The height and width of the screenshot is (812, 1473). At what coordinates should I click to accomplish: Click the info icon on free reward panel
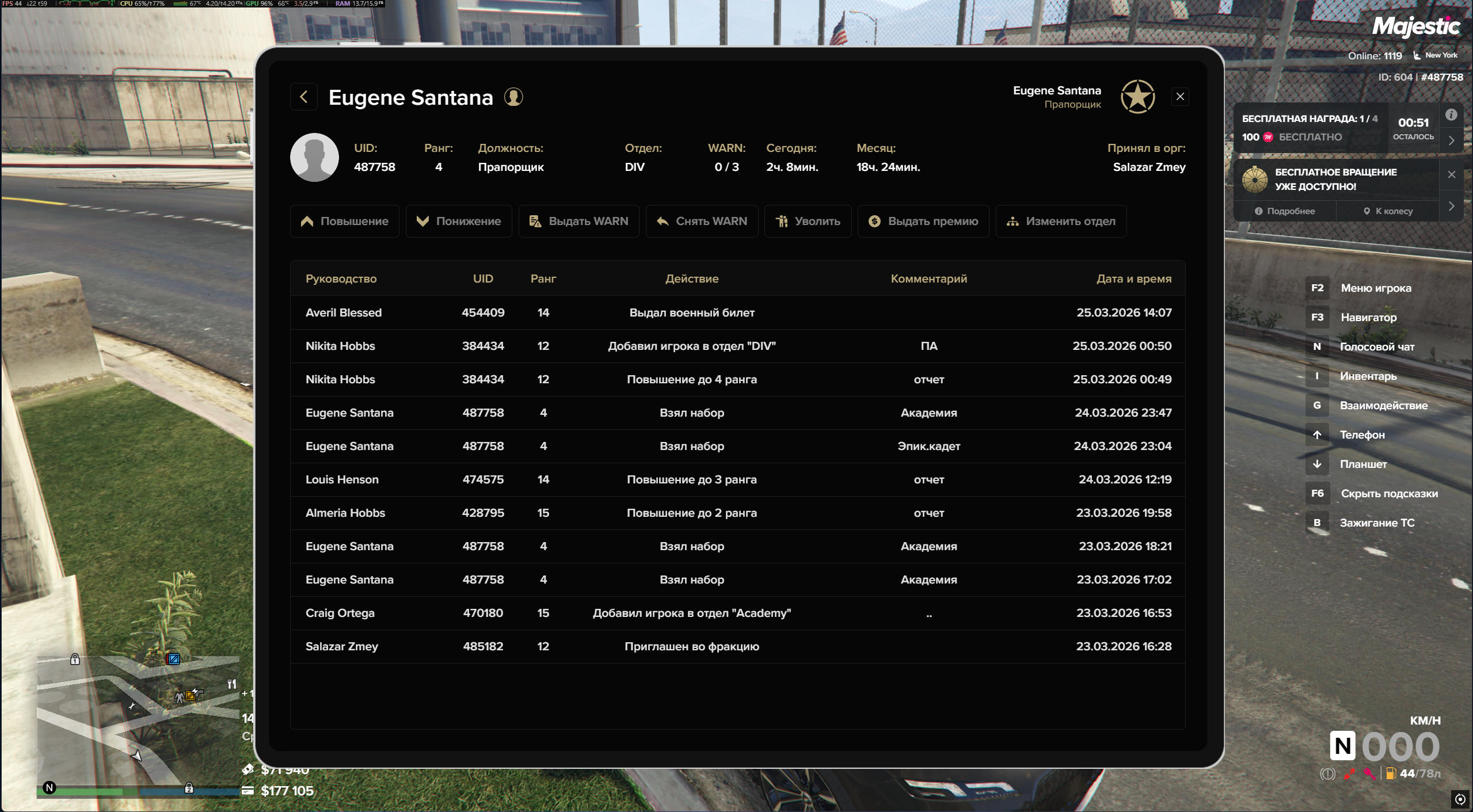[1451, 115]
